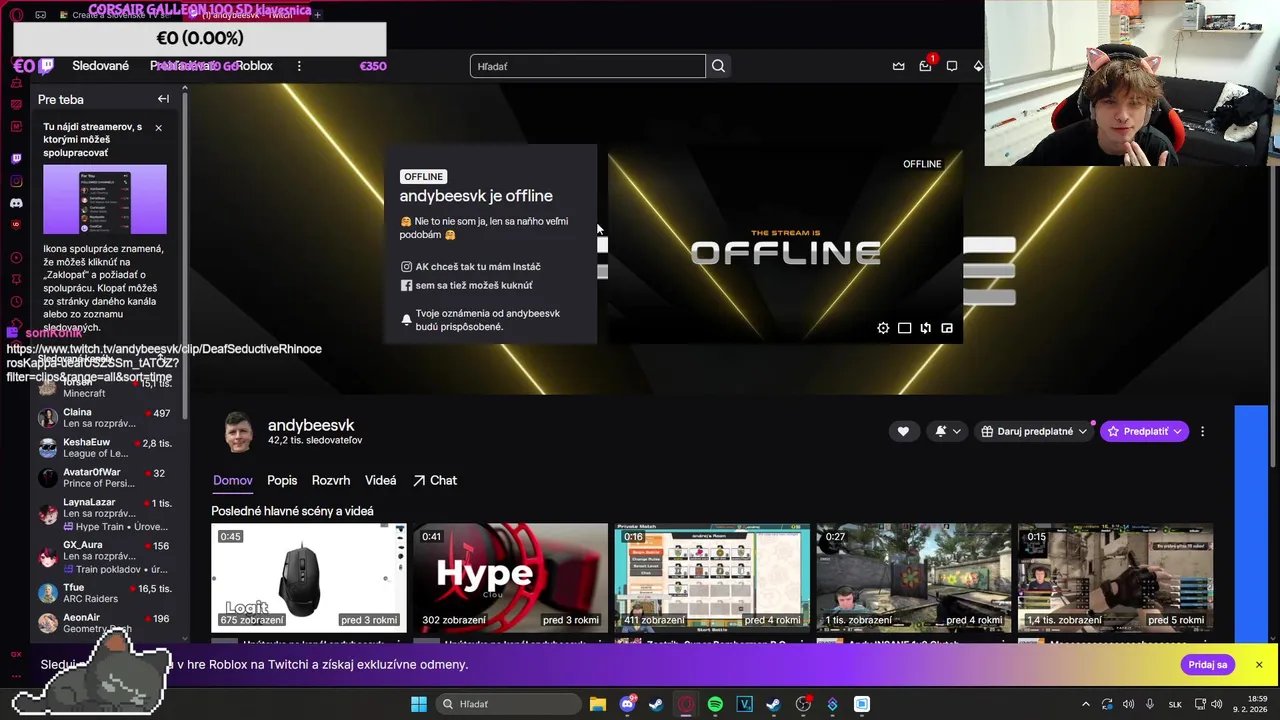
Task: Click the Pridaj sa banner button
Action: (x=1208, y=665)
